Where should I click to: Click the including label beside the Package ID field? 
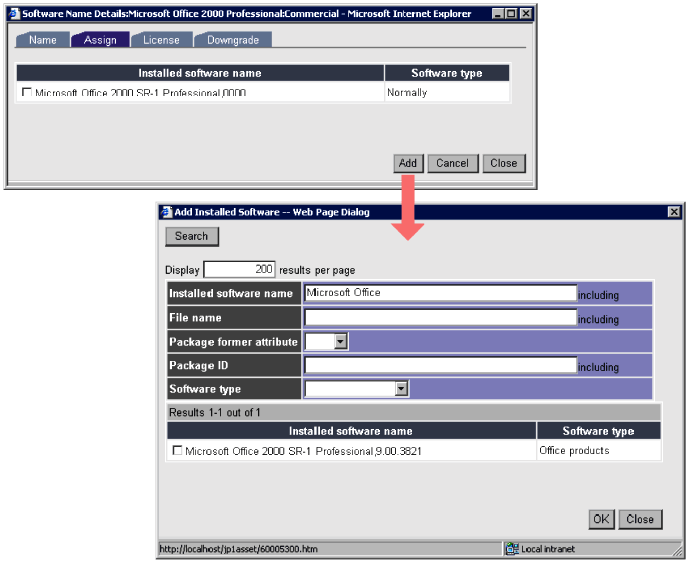(x=598, y=367)
